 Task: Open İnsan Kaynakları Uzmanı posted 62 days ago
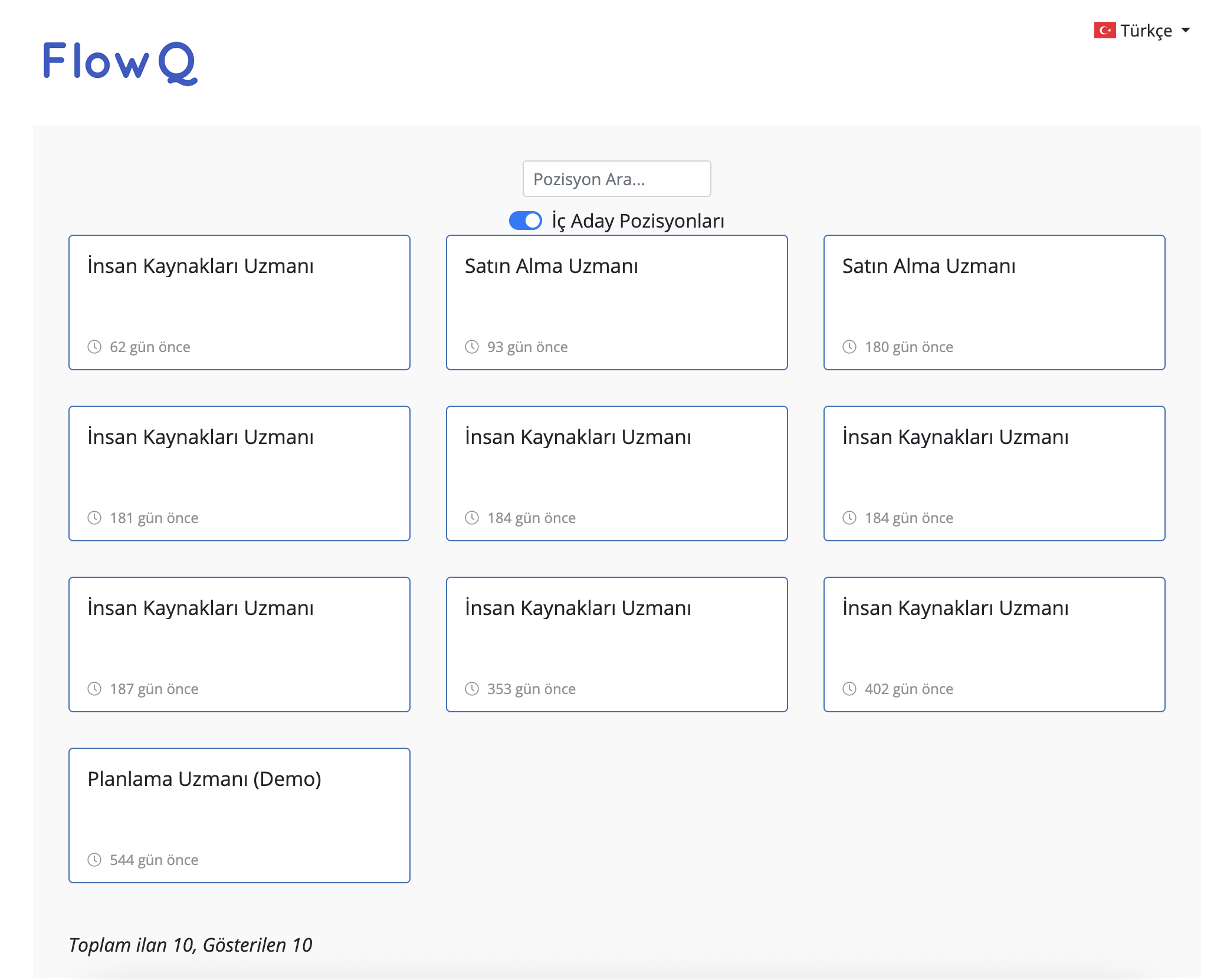pyautogui.click(x=239, y=302)
